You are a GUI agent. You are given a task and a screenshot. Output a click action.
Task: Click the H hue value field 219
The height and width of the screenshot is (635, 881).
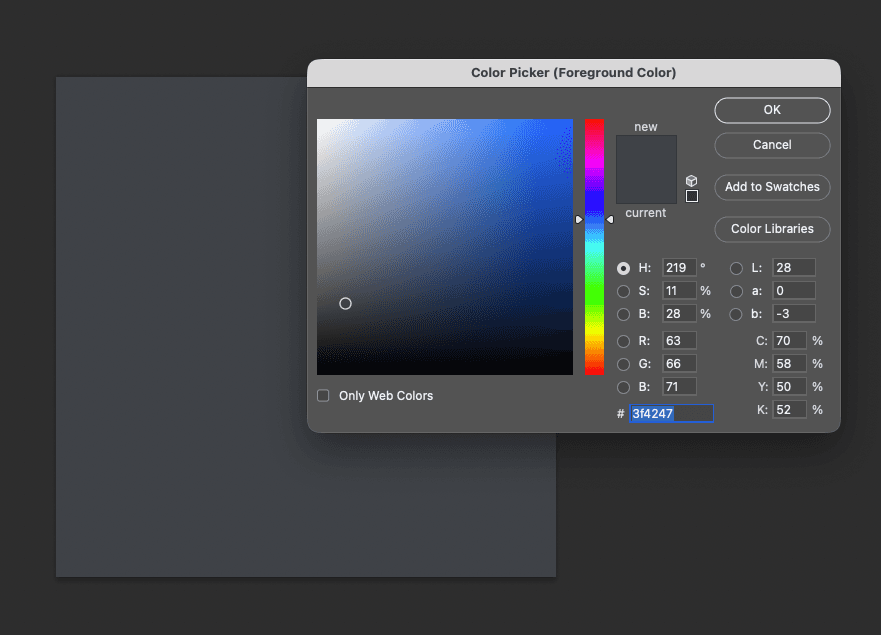[679, 267]
